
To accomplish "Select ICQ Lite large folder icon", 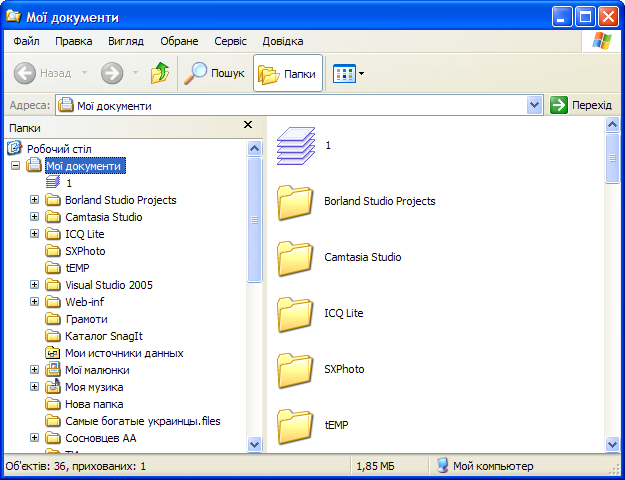I will 295,315.
